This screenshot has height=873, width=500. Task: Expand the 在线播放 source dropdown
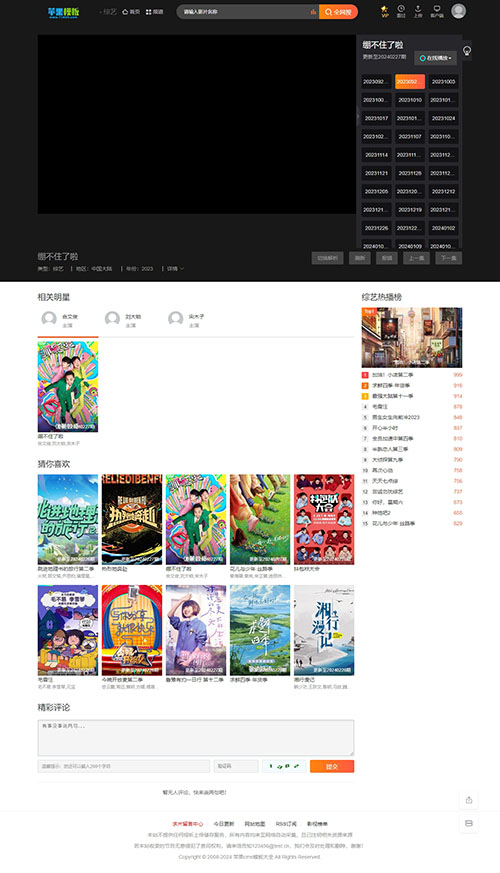pos(435,58)
